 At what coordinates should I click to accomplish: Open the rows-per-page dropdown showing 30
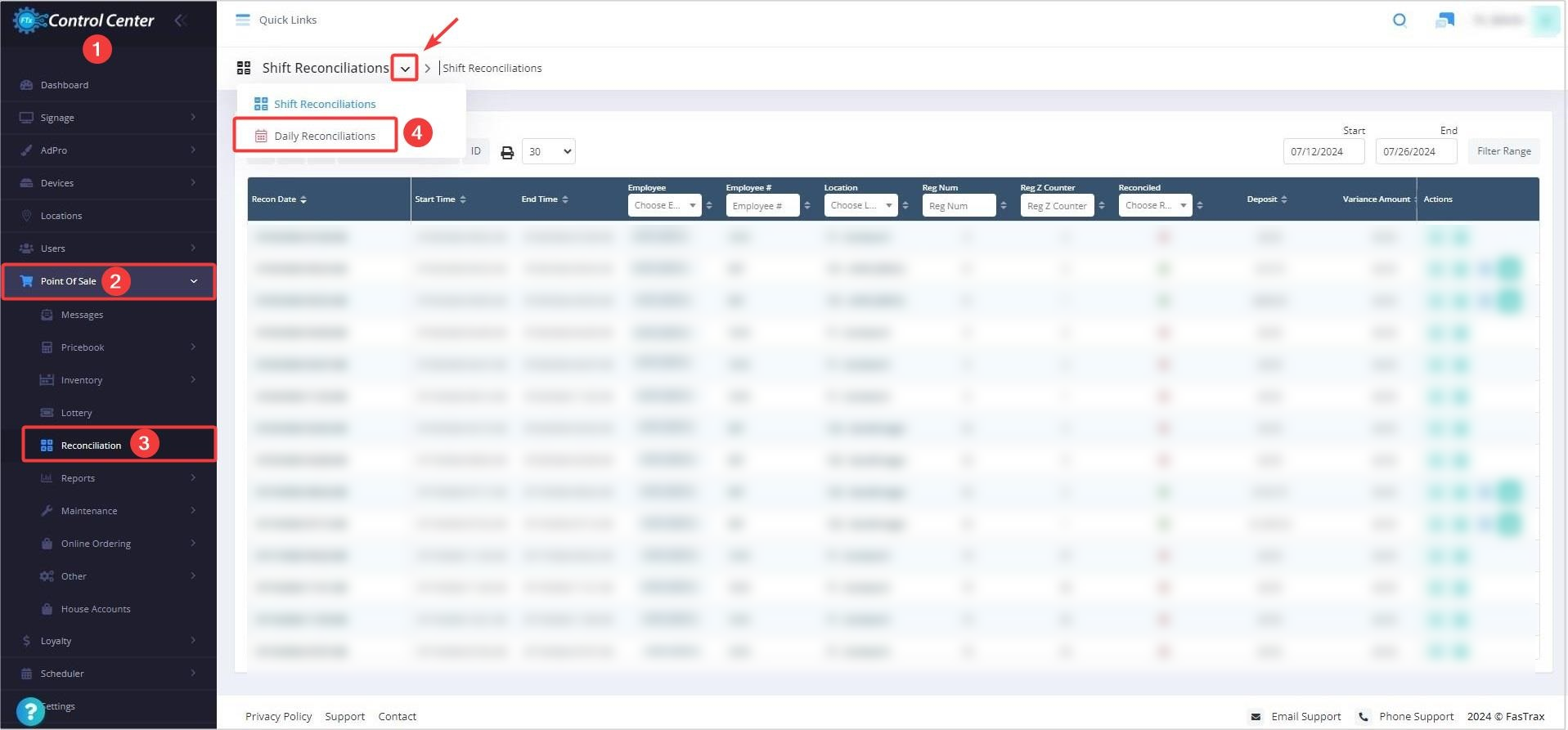[x=548, y=151]
